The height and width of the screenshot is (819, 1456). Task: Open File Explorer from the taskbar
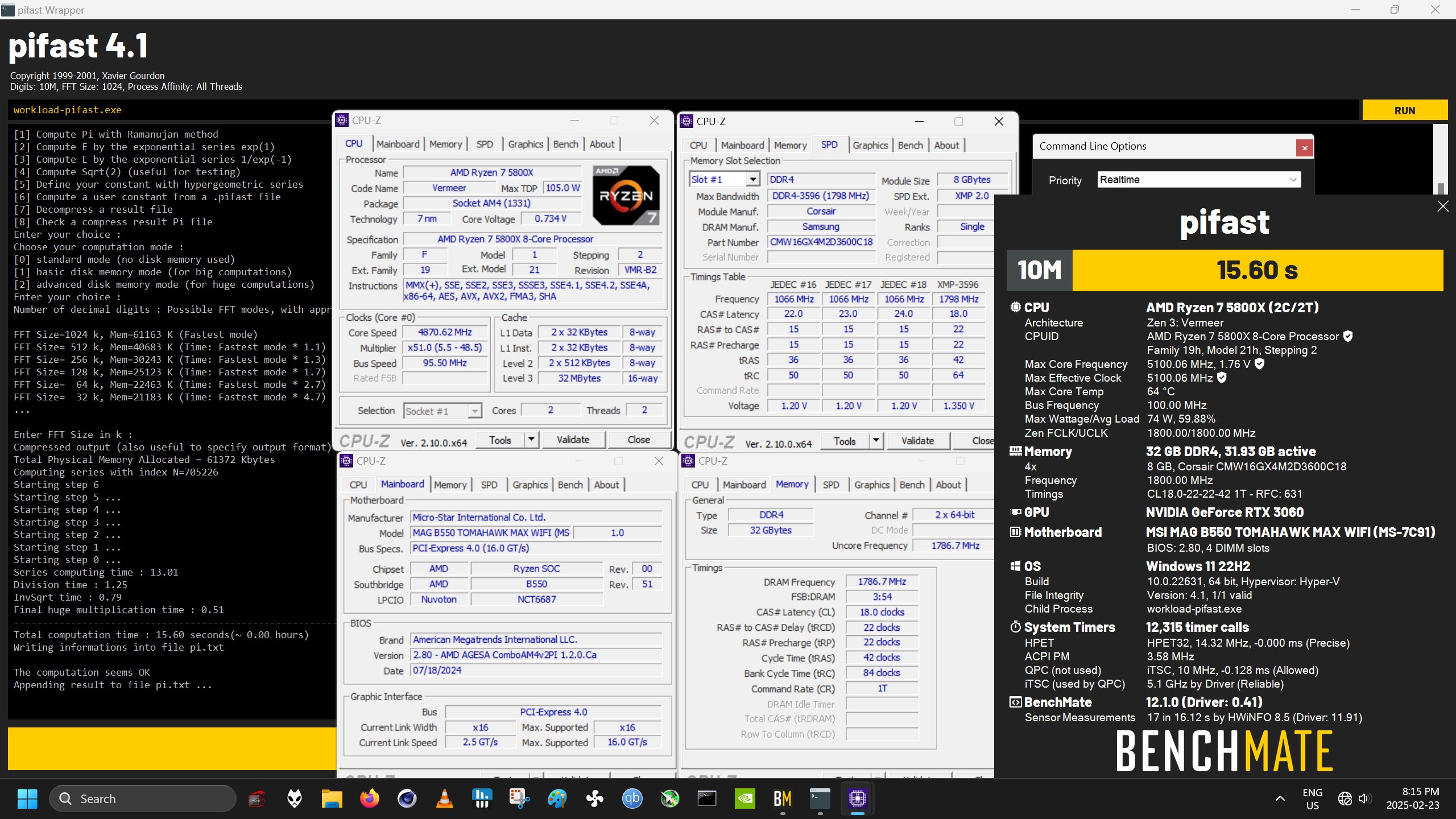pyautogui.click(x=332, y=799)
